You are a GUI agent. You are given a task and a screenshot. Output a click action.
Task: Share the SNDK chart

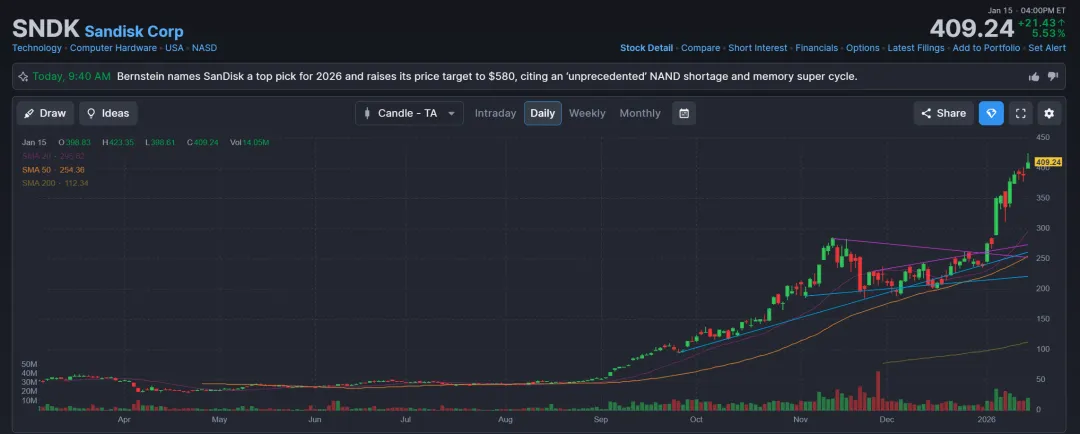point(944,114)
